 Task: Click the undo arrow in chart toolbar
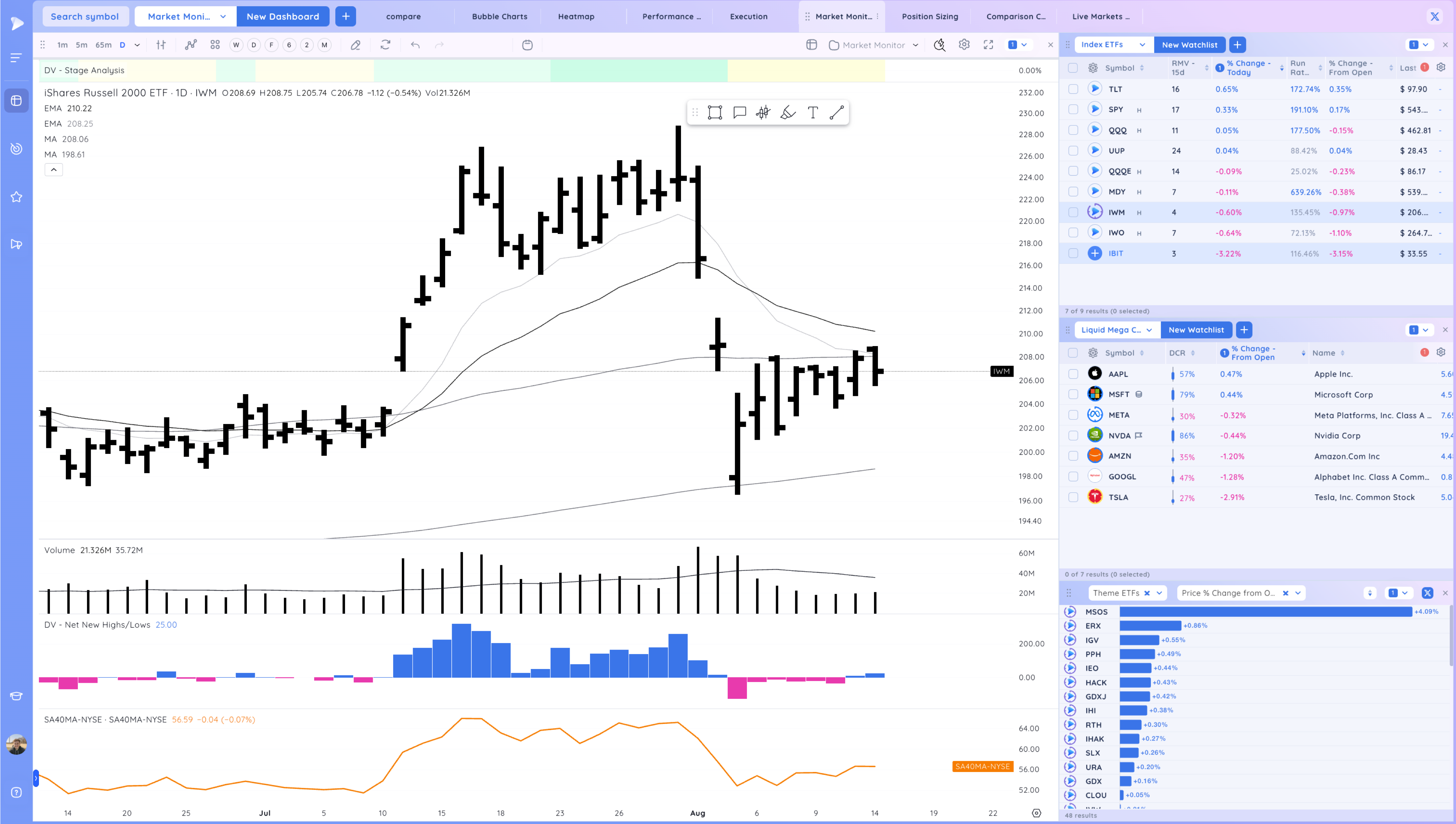415,45
